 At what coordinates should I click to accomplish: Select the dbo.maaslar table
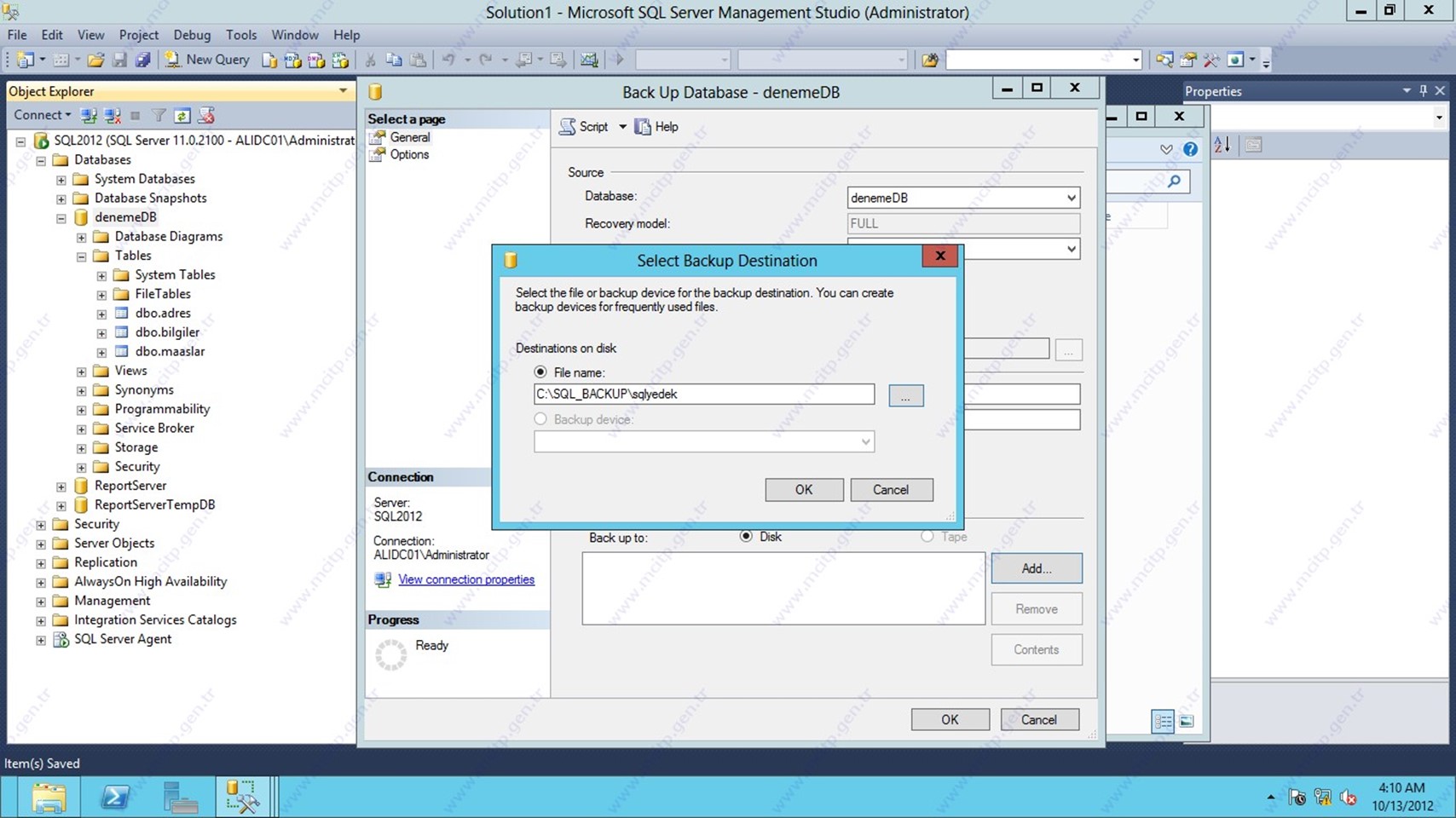click(170, 352)
